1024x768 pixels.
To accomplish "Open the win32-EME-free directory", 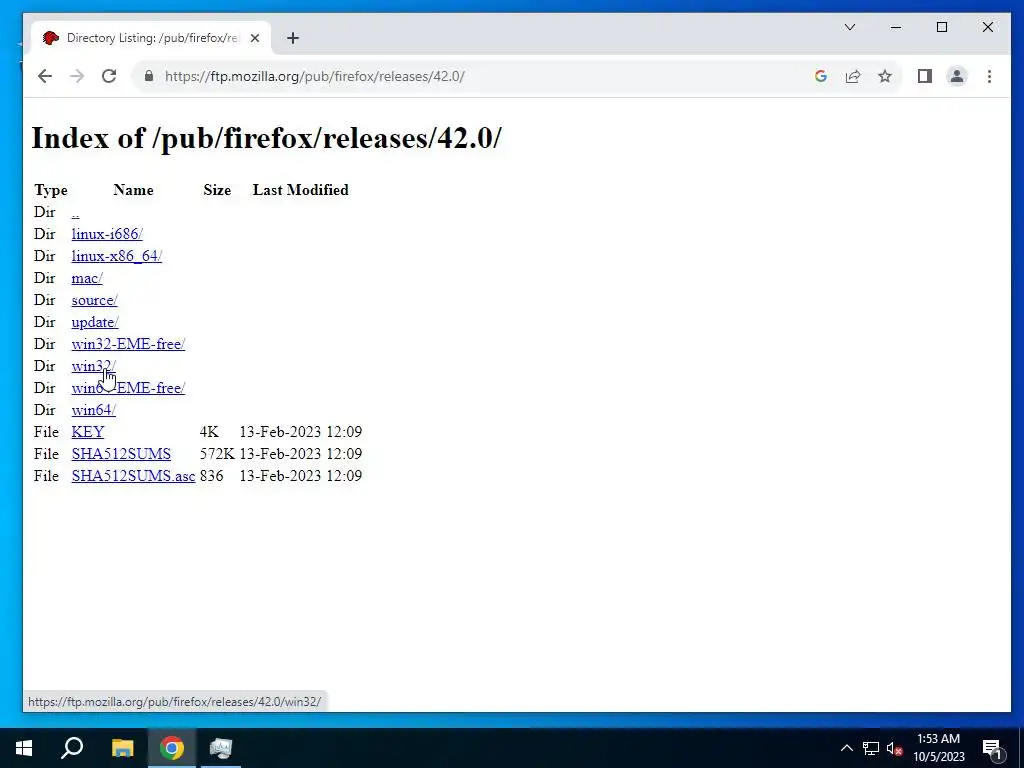I will (x=129, y=344).
